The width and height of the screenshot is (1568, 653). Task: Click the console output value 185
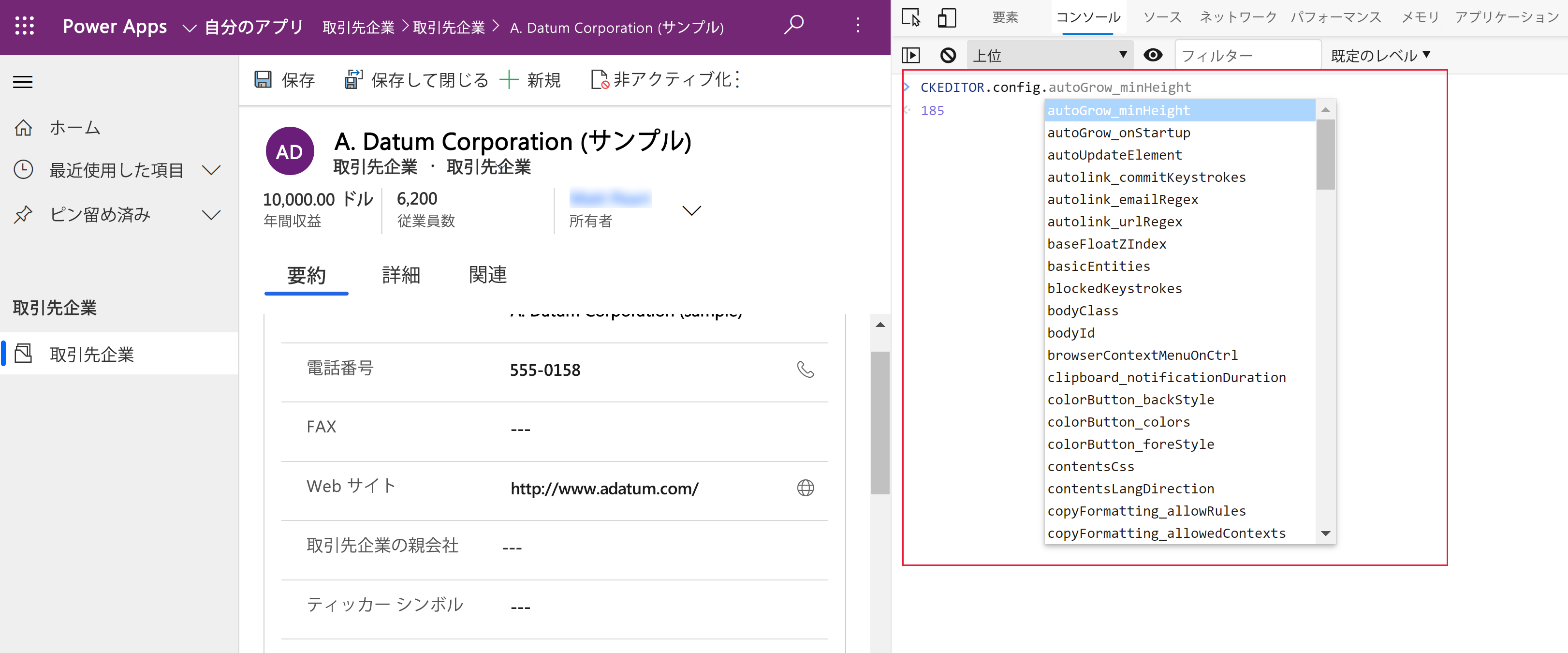click(x=932, y=110)
